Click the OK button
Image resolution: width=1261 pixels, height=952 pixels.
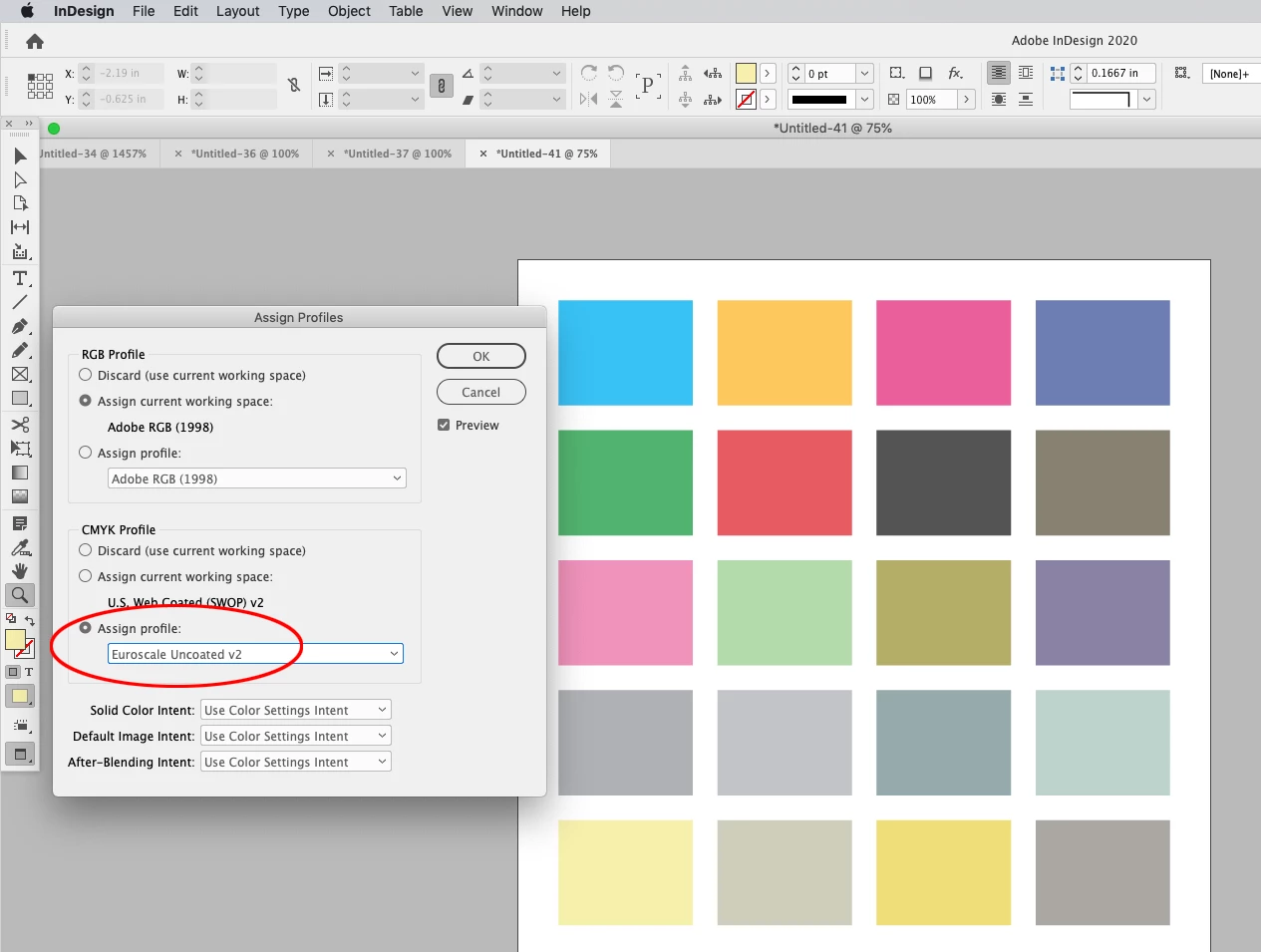481,356
